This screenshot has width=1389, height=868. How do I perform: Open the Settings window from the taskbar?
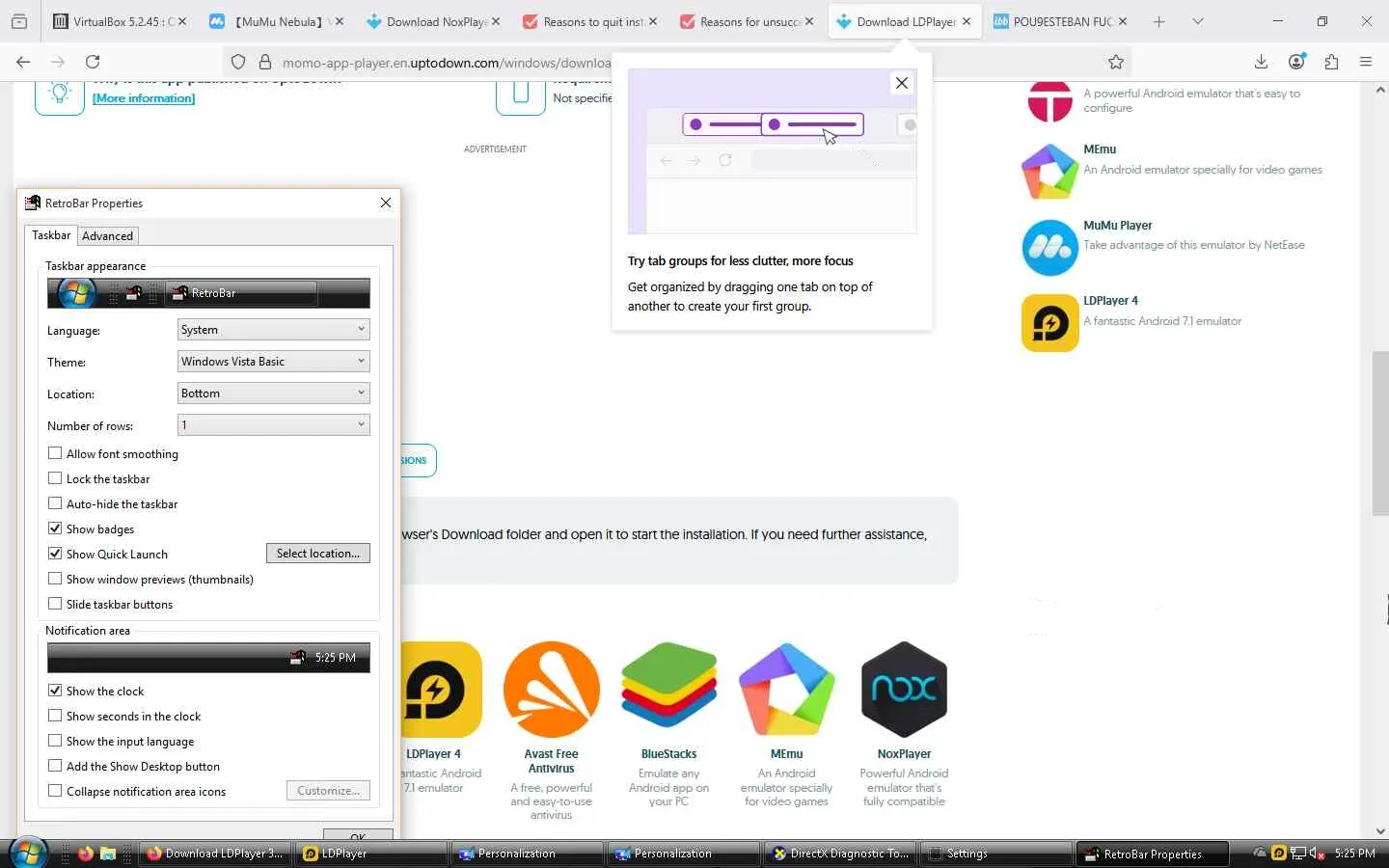[x=995, y=854]
